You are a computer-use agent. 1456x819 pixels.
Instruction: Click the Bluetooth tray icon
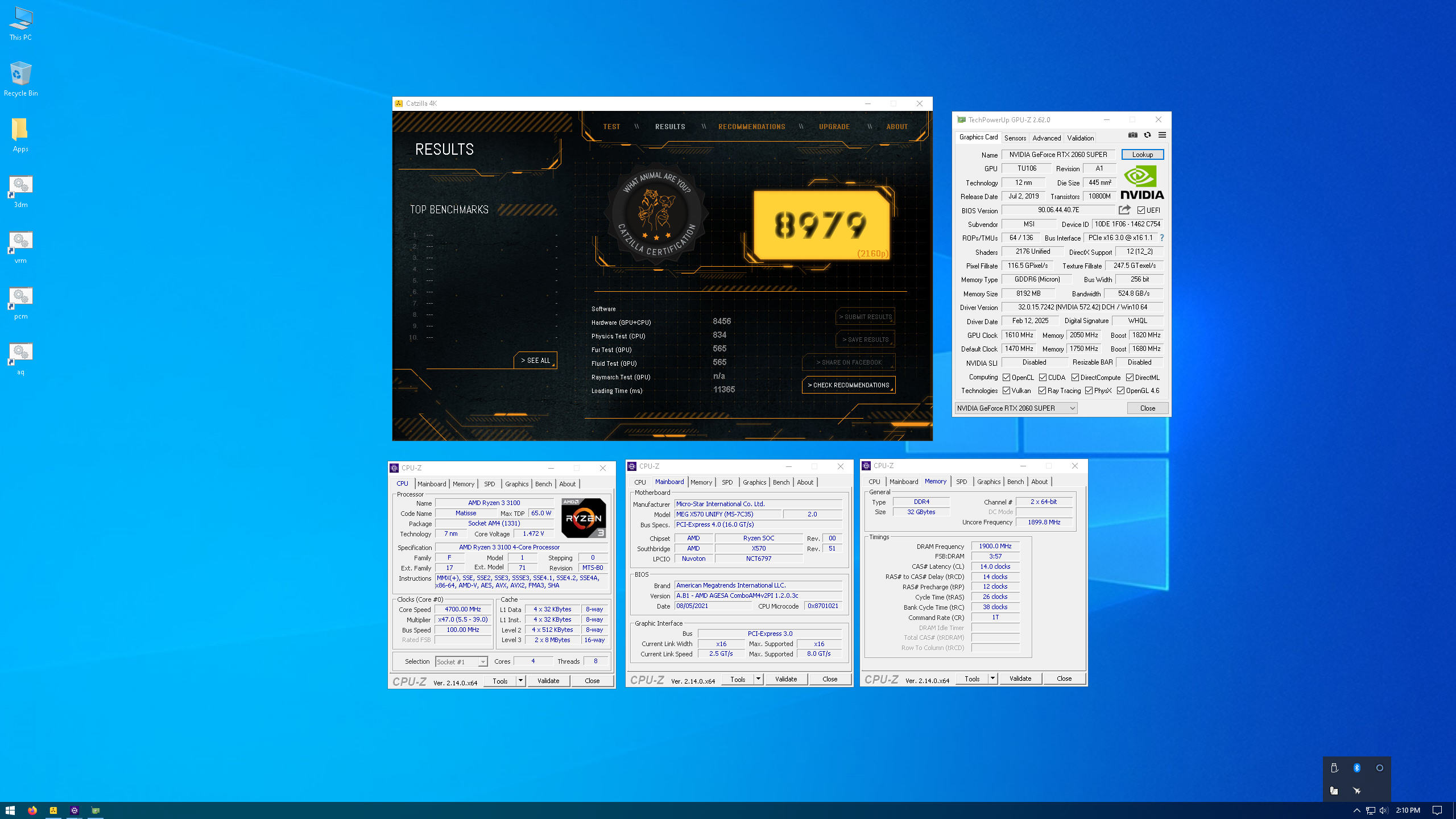[x=1356, y=768]
